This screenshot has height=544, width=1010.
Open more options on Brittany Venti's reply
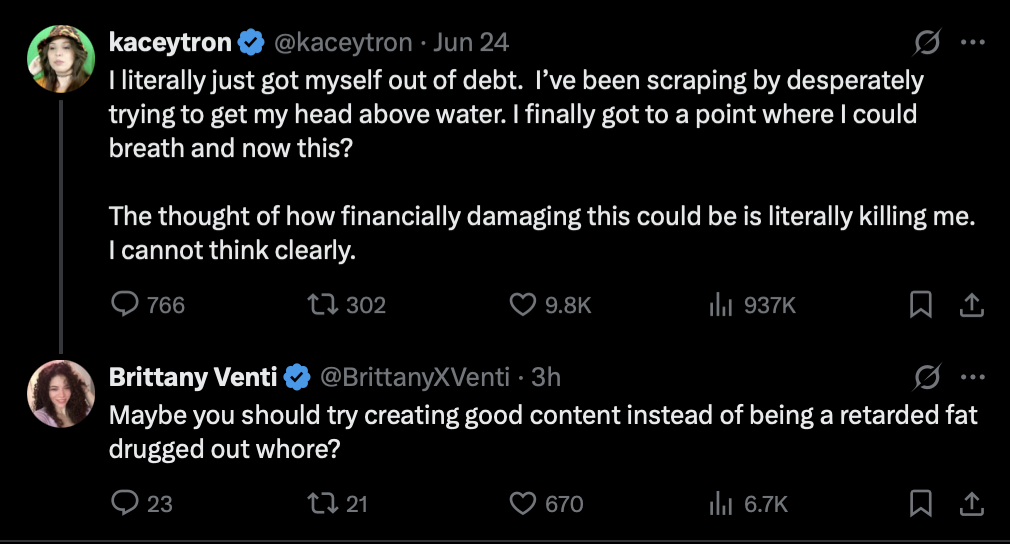coord(973,377)
